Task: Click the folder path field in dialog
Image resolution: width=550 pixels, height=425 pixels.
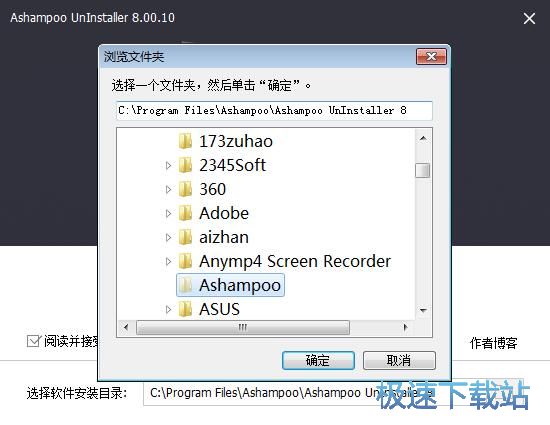Action: [274, 110]
